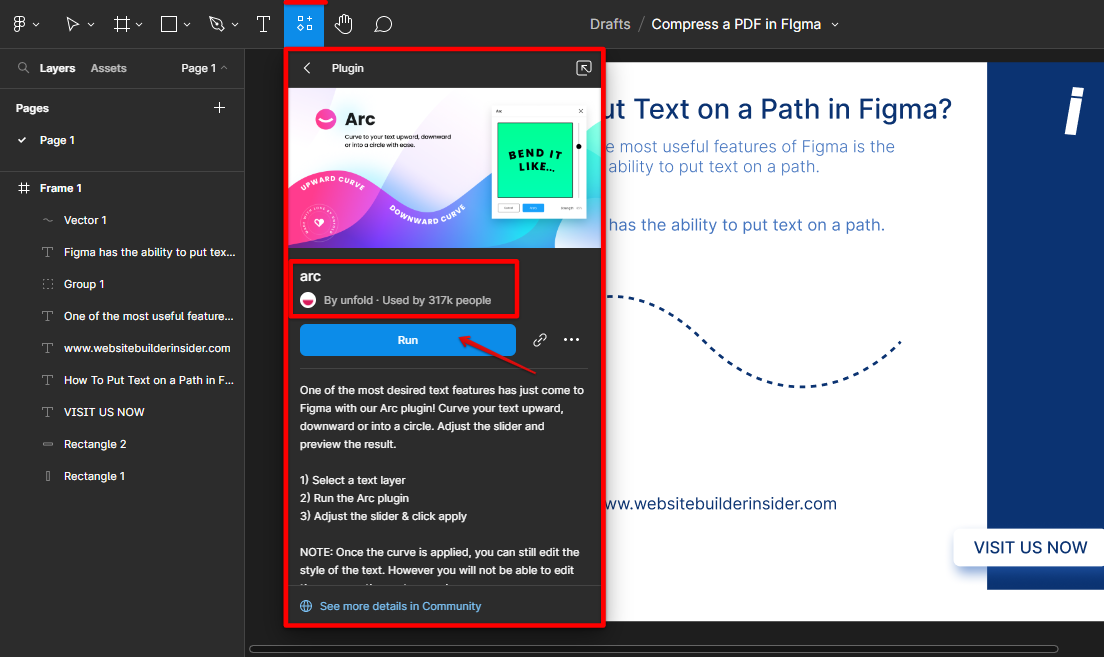Image resolution: width=1104 pixels, height=657 pixels.
Task: Open the Resources plugins tool
Action: coord(304,23)
